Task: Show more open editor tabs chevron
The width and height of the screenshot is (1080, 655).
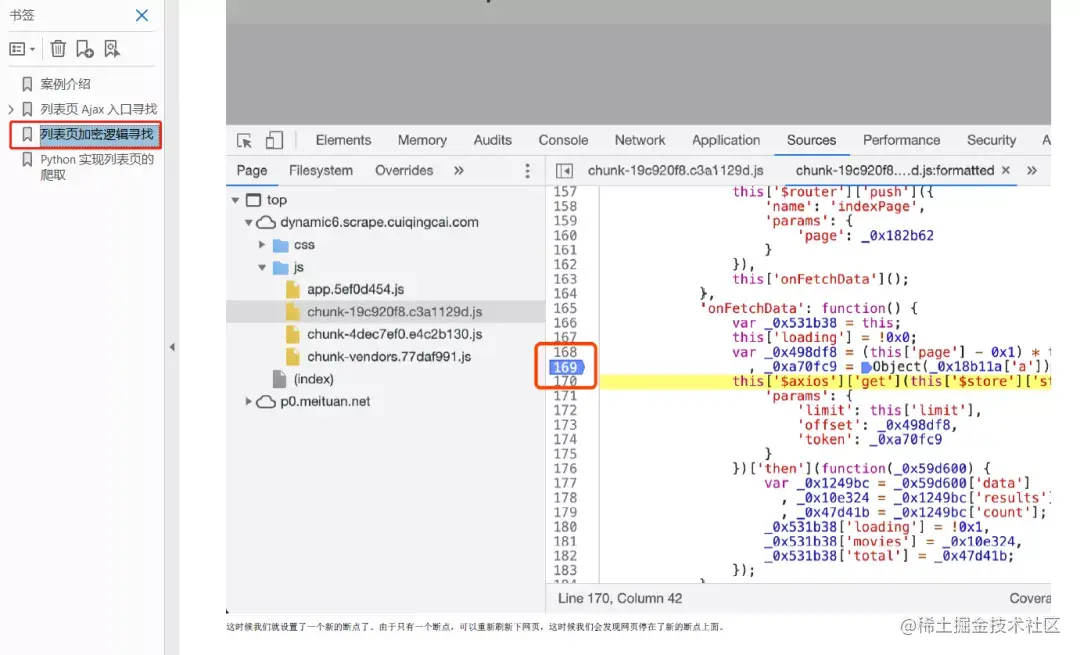Action: click(x=1032, y=170)
